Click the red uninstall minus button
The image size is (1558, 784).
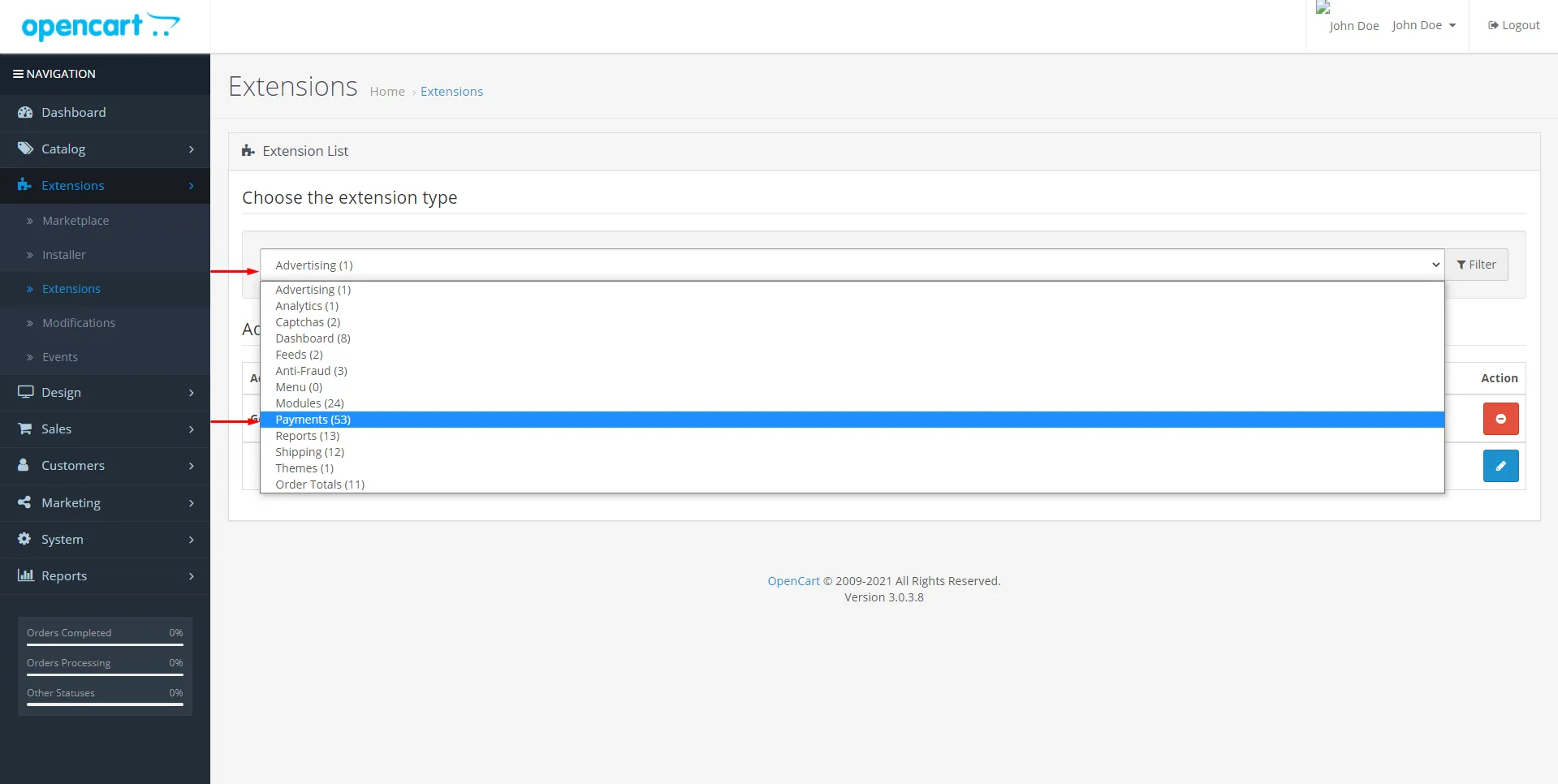click(1500, 419)
